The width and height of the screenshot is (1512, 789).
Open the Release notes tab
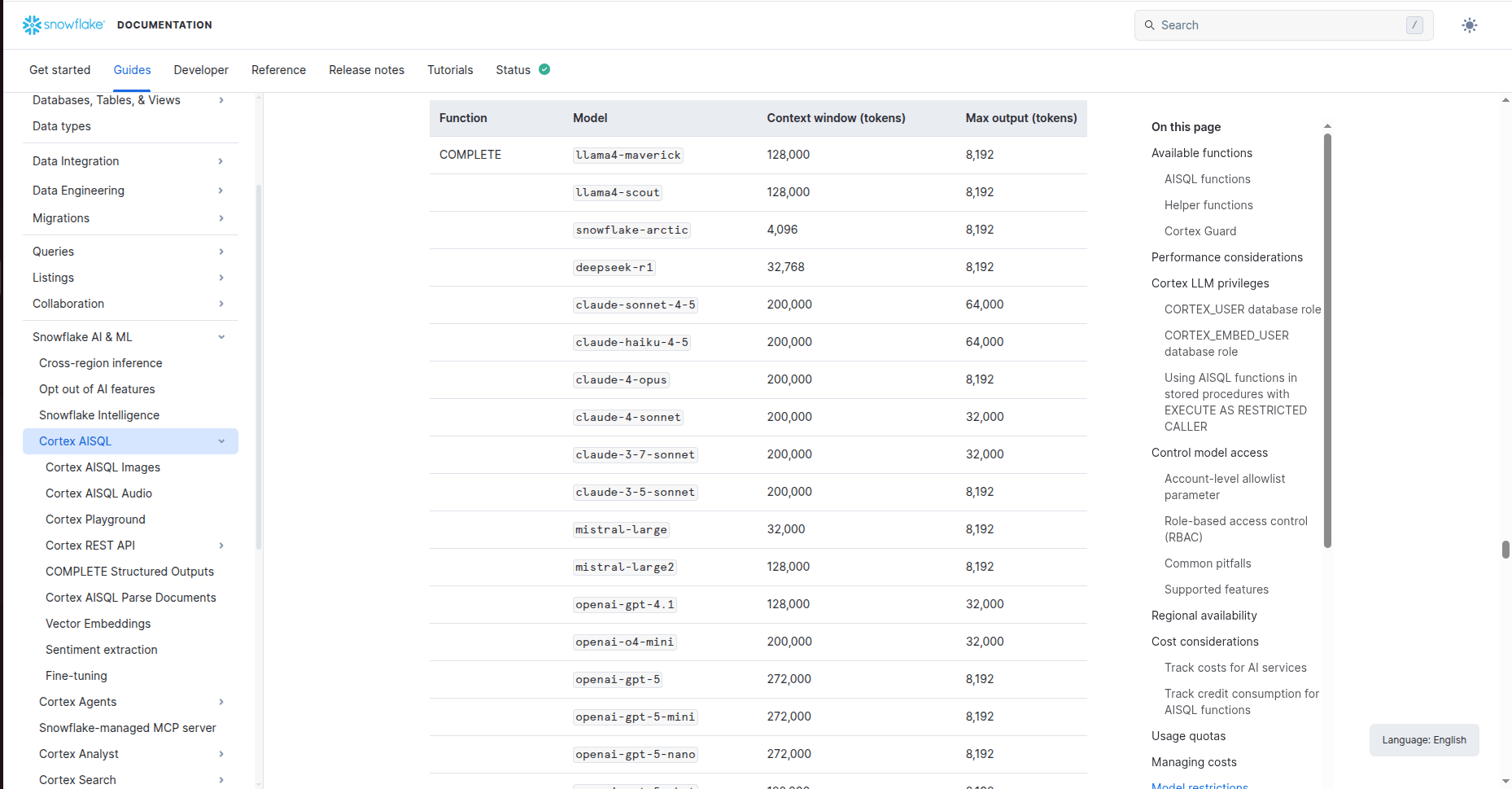(x=366, y=70)
